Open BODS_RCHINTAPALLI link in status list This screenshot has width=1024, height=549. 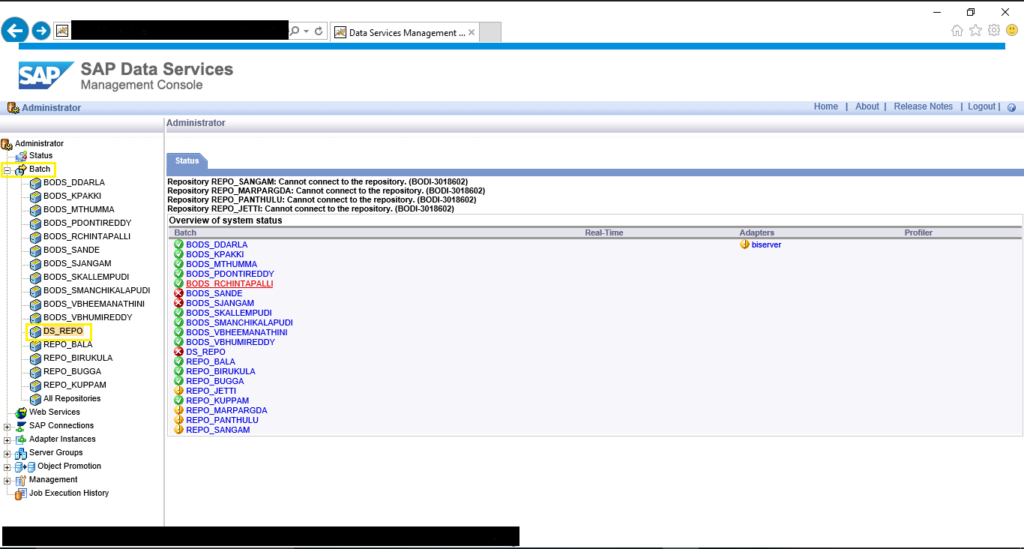click(229, 284)
